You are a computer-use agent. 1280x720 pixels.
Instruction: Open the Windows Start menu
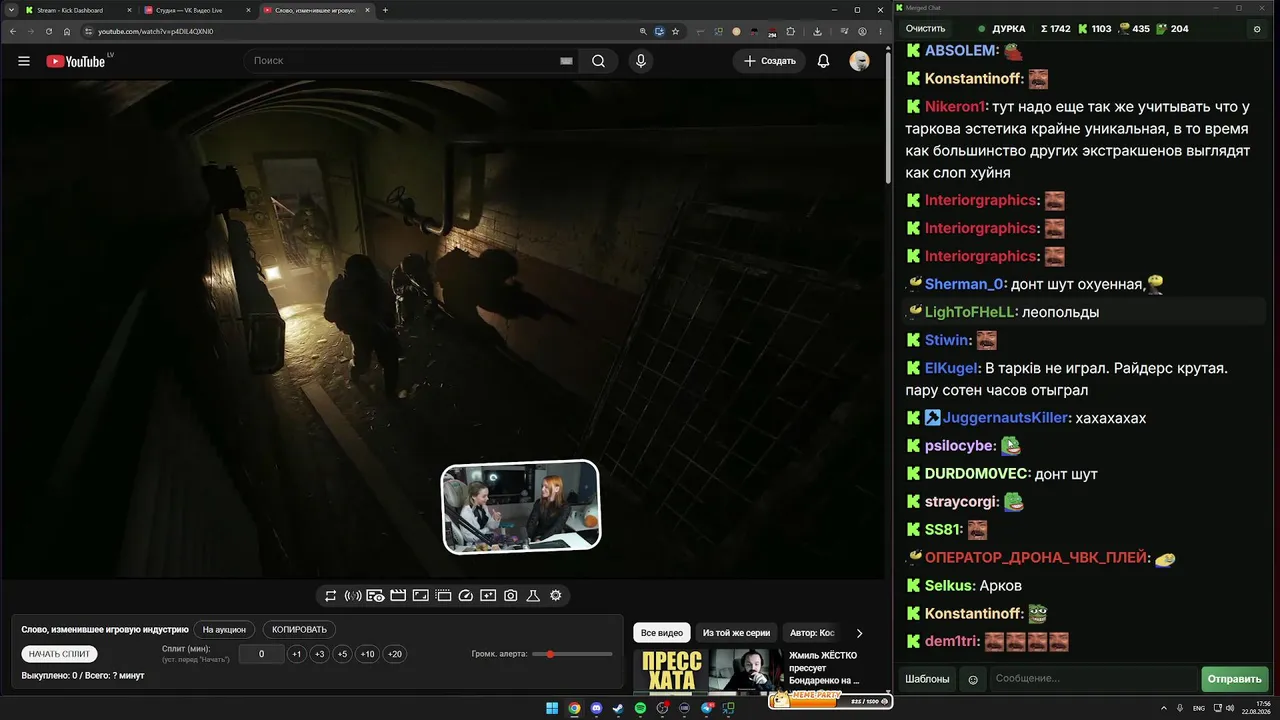coord(552,709)
